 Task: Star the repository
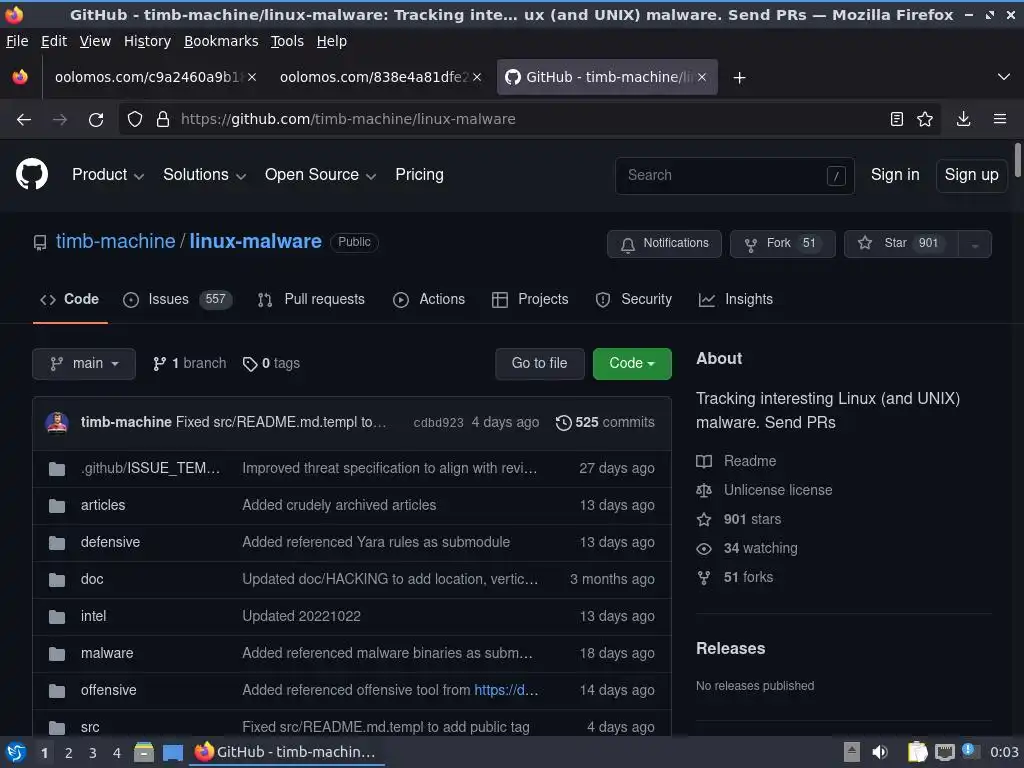pyautogui.click(x=901, y=244)
